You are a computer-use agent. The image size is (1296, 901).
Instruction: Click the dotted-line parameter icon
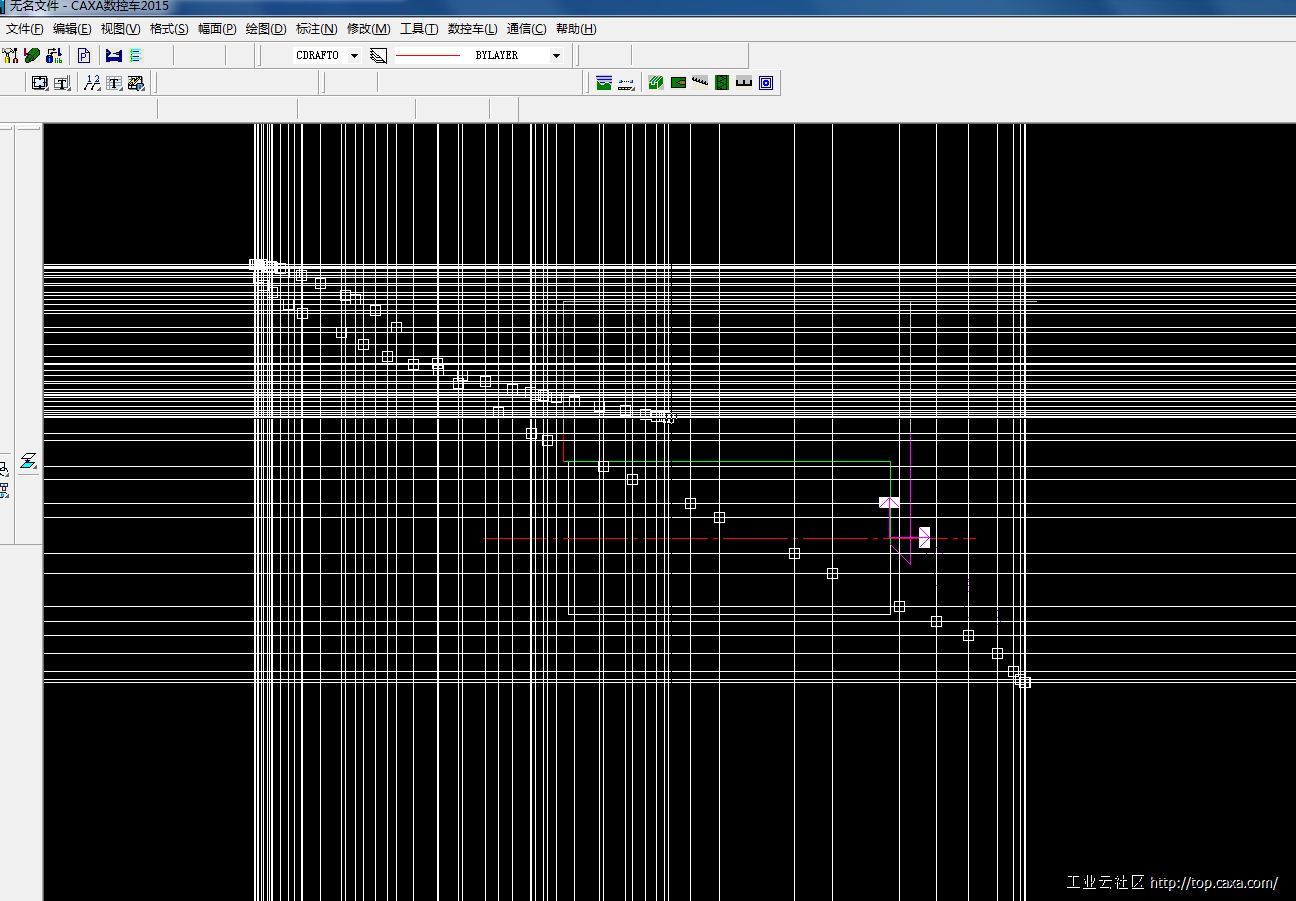coord(626,83)
